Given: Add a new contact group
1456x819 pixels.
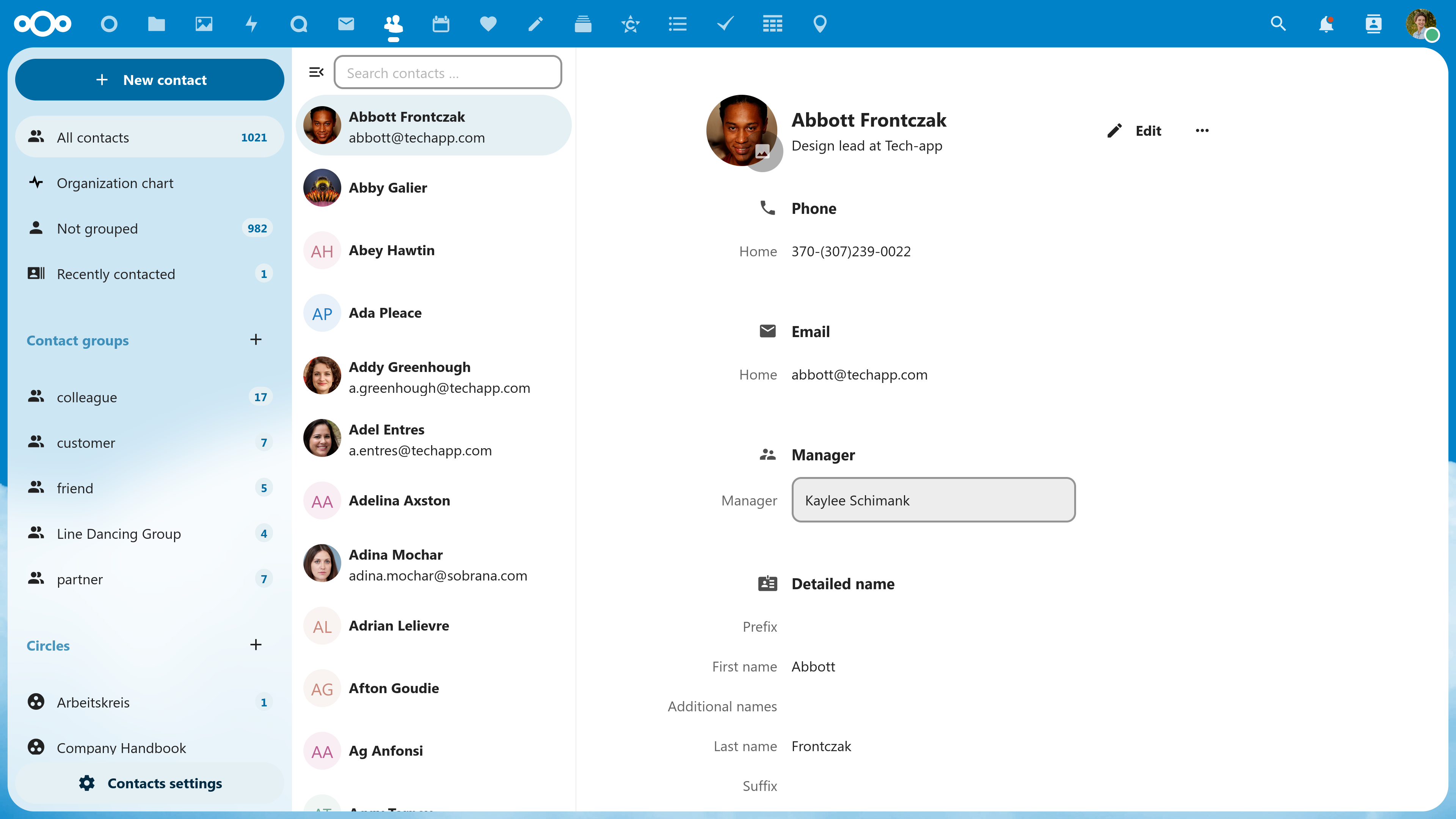Looking at the screenshot, I should click(x=256, y=340).
